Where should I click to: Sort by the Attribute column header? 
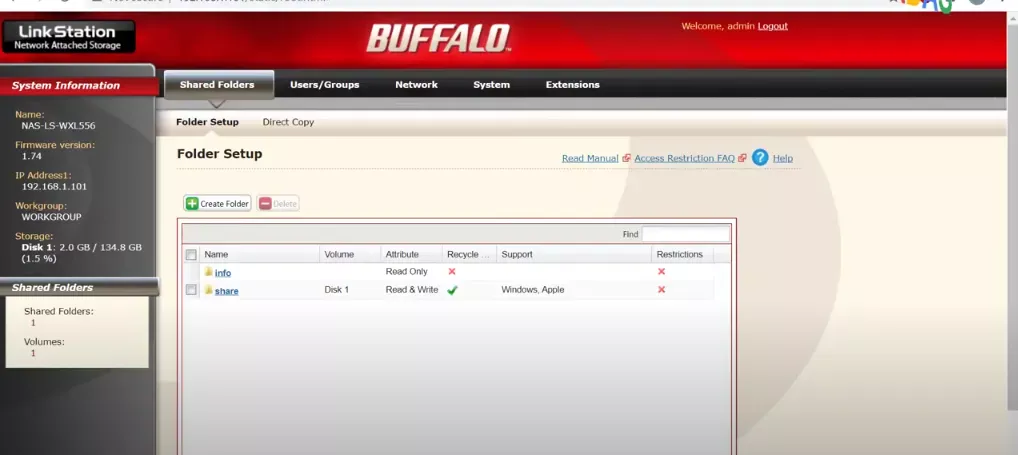pos(412,254)
